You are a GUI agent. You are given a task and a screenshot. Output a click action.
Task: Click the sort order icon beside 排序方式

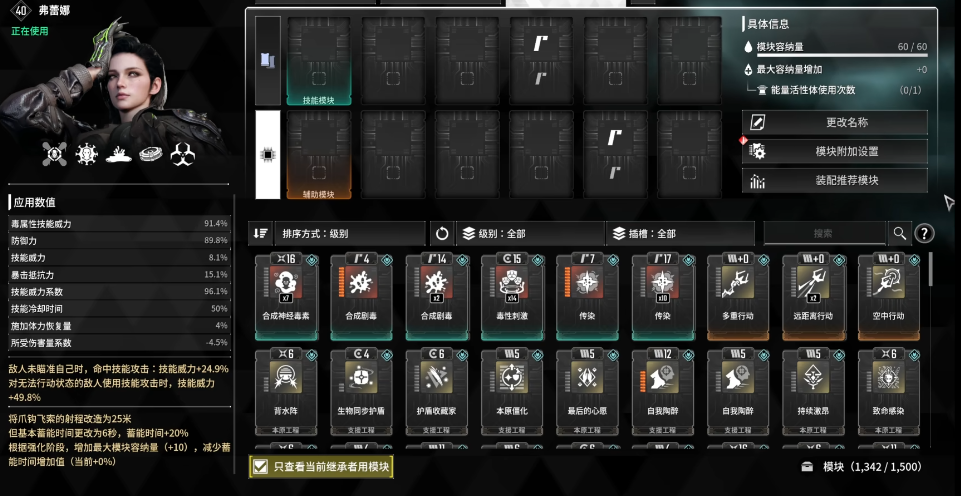point(260,234)
